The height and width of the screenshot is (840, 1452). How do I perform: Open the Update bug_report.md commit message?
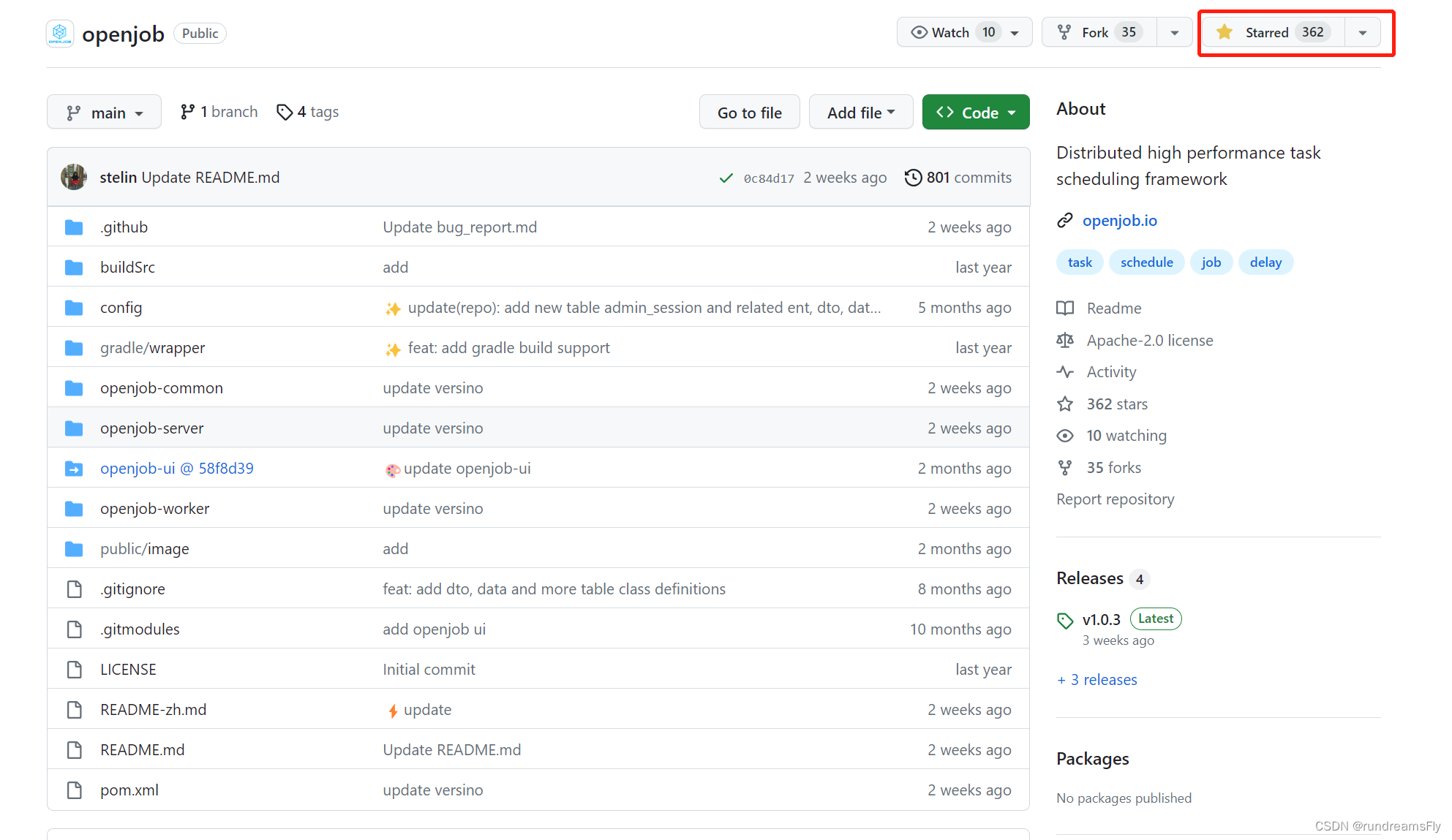460,227
